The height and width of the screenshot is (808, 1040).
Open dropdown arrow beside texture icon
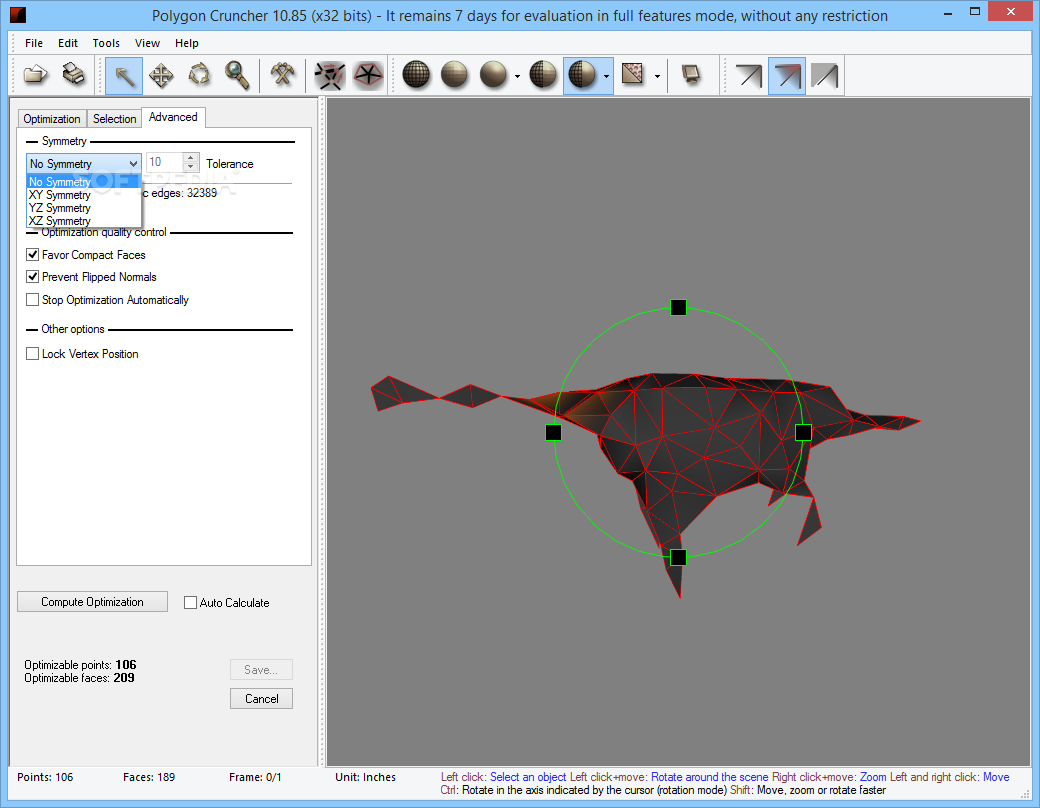tap(657, 77)
